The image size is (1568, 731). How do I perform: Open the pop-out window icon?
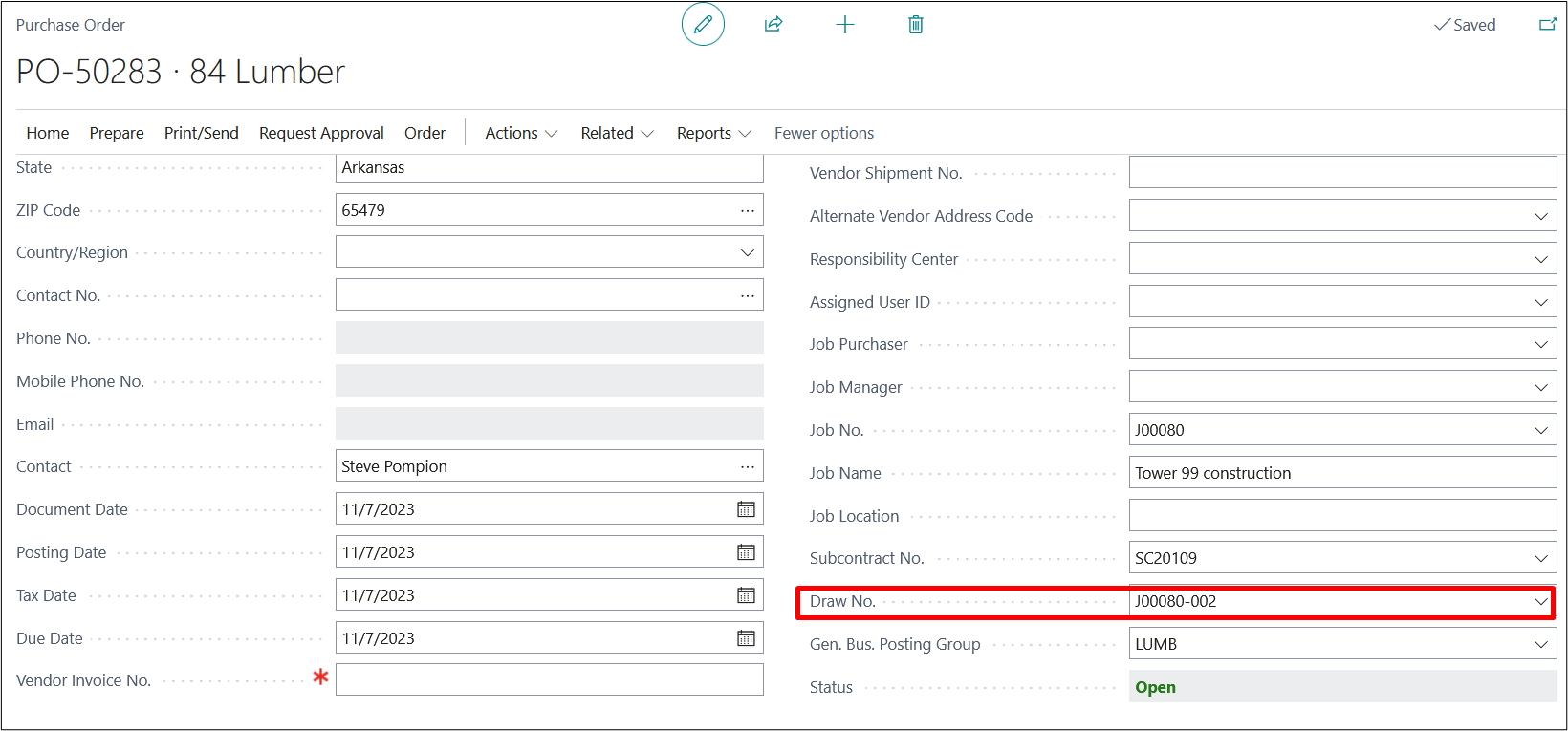(1547, 25)
